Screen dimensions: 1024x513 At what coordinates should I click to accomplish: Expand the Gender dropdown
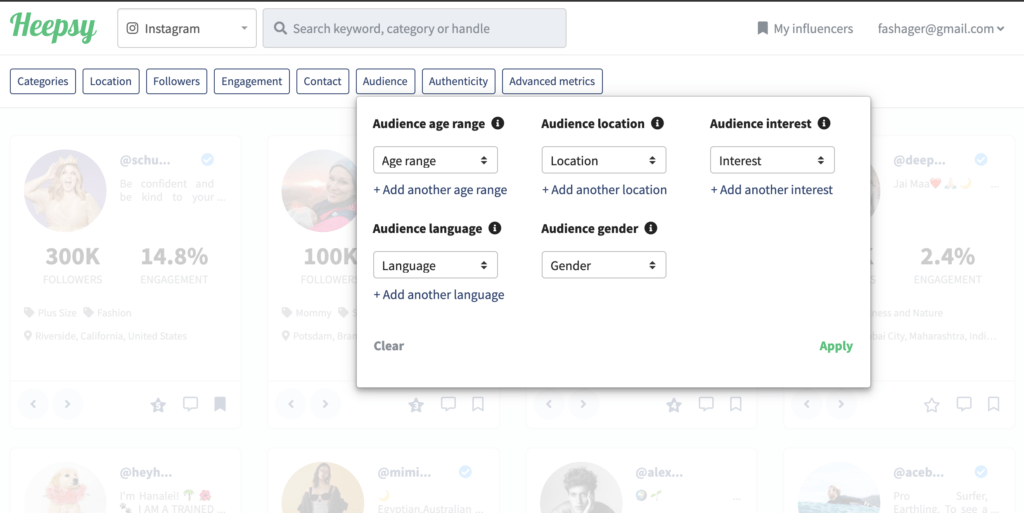[x=604, y=265]
